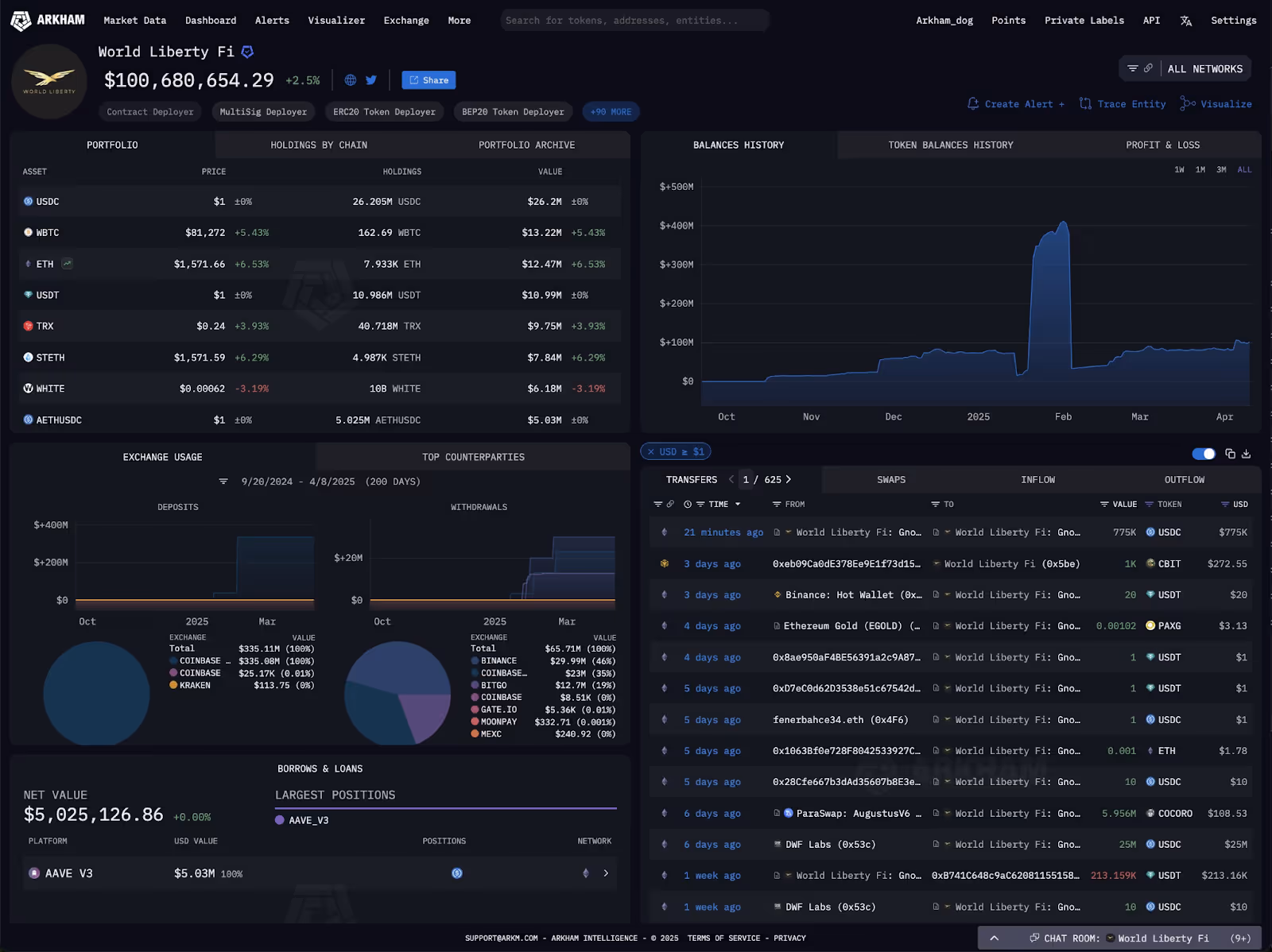This screenshot has width=1272, height=952.
Task: Click the Contract Deployer tag
Action: 150,112
